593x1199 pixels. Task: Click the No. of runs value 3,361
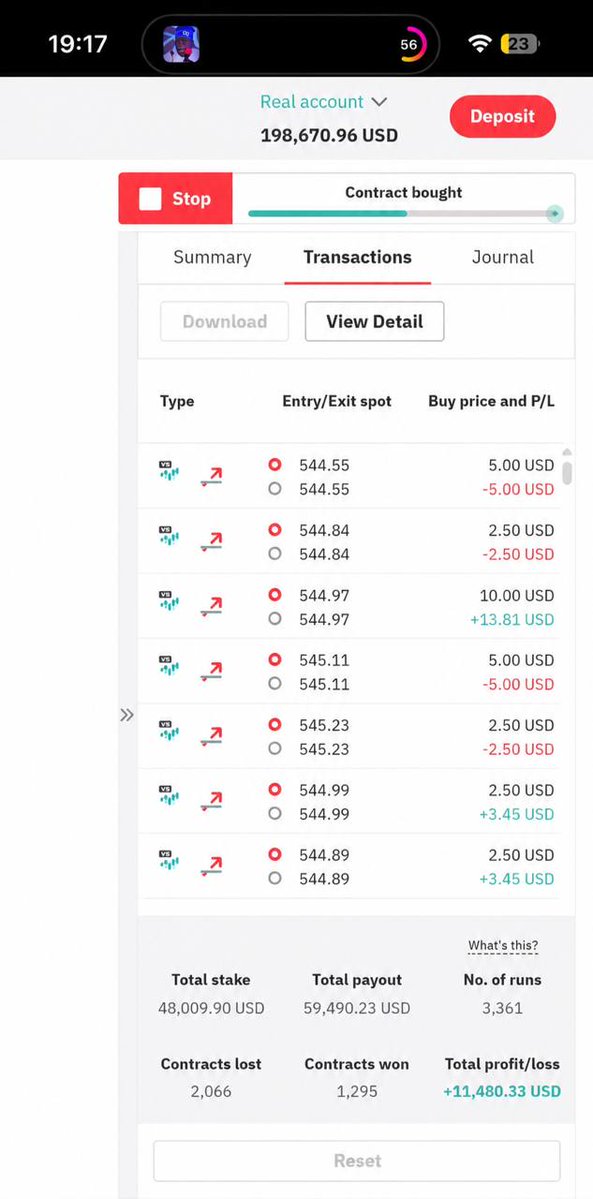pyautogui.click(x=502, y=1008)
